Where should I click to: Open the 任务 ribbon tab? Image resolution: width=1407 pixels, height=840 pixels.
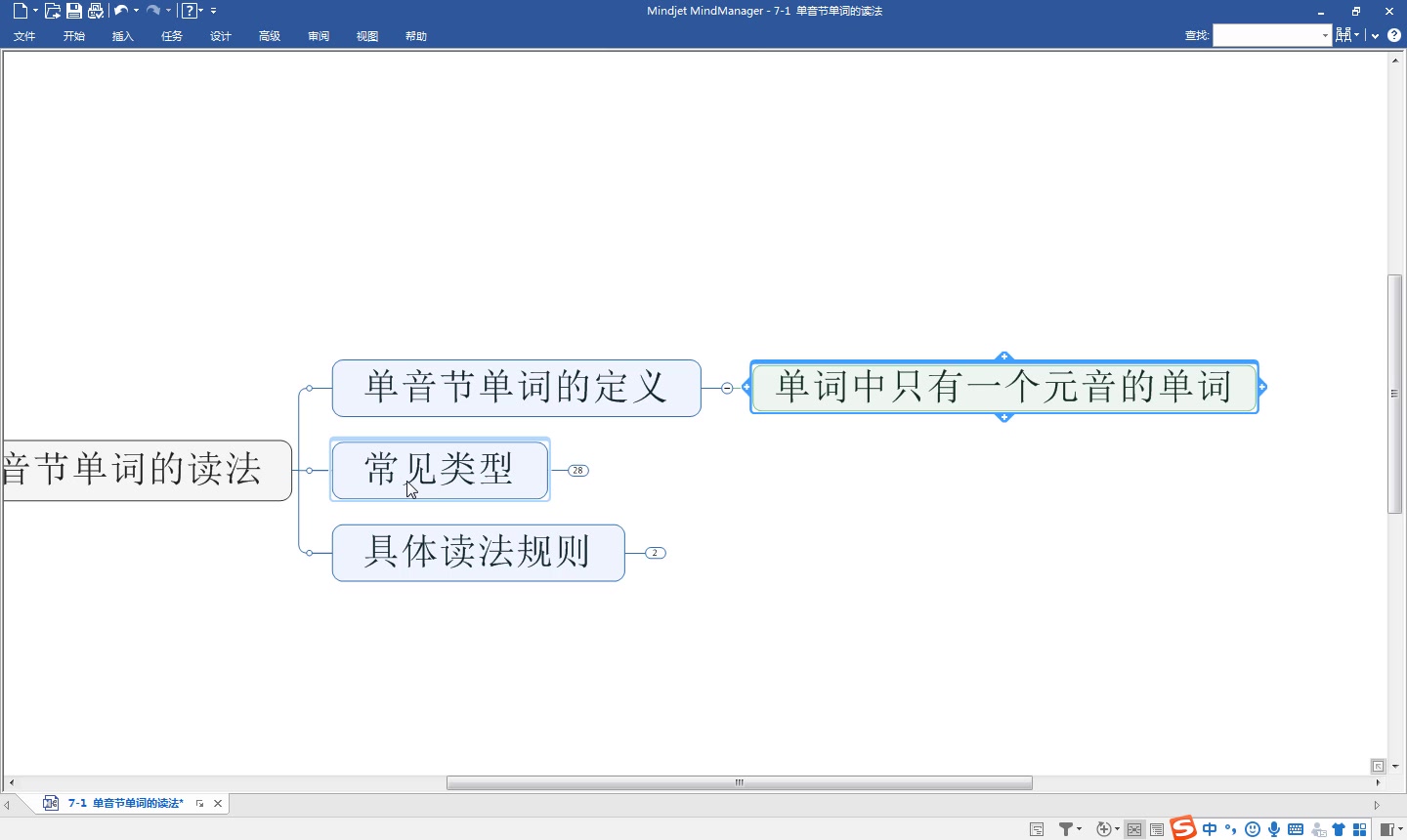[172, 36]
